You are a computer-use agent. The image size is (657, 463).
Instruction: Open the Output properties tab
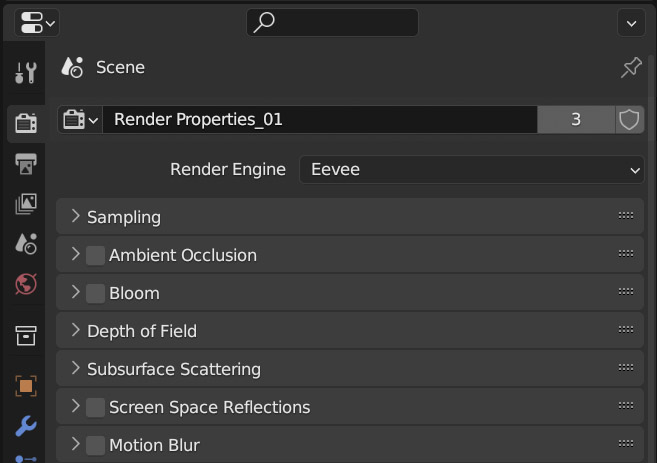click(x=26, y=163)
